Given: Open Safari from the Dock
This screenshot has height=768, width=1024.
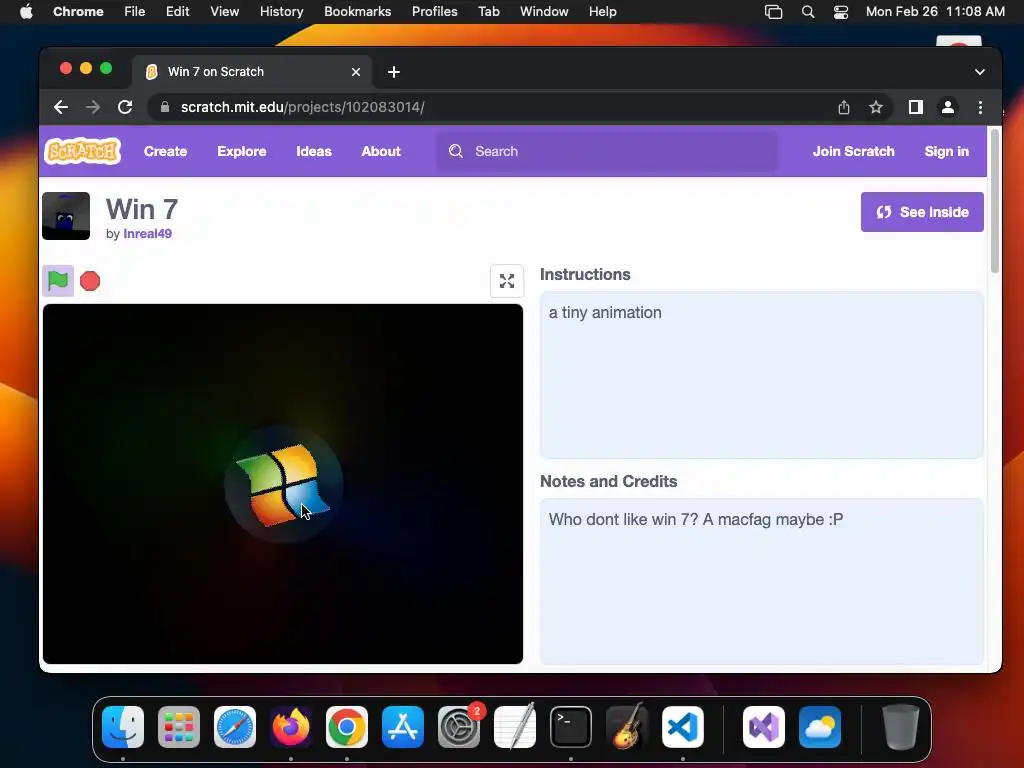Looking at the screenshot, I should click(235, 727).
